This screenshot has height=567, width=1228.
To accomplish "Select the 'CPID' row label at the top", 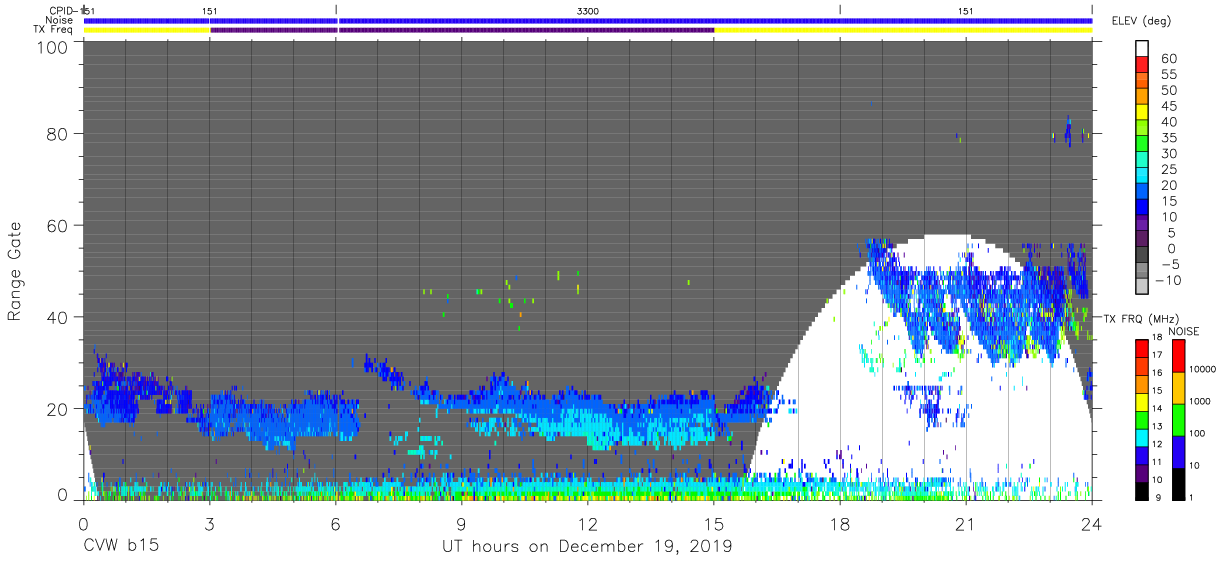I will click(62, 10).
